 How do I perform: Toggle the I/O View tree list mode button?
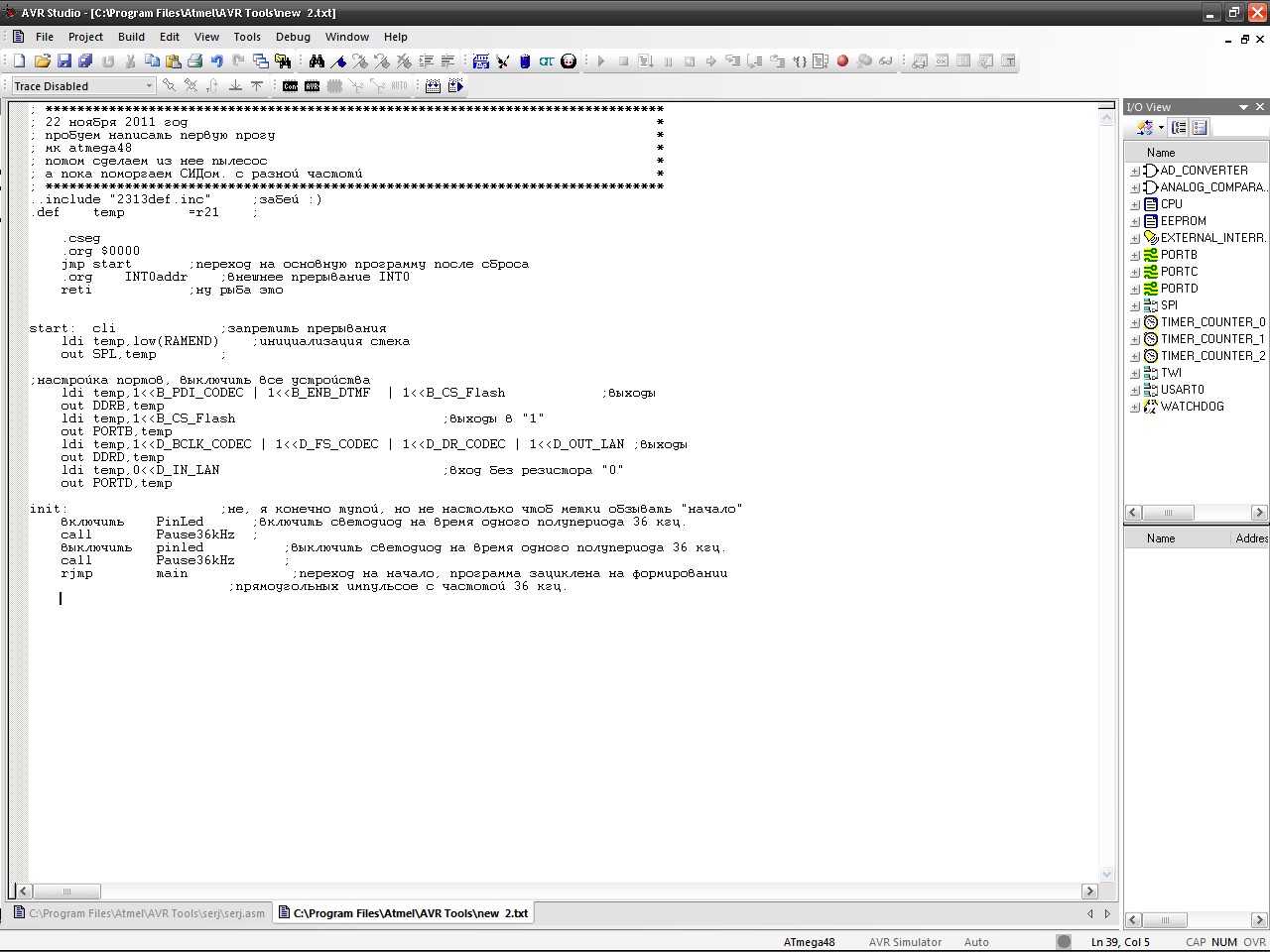pos(1179,127)
